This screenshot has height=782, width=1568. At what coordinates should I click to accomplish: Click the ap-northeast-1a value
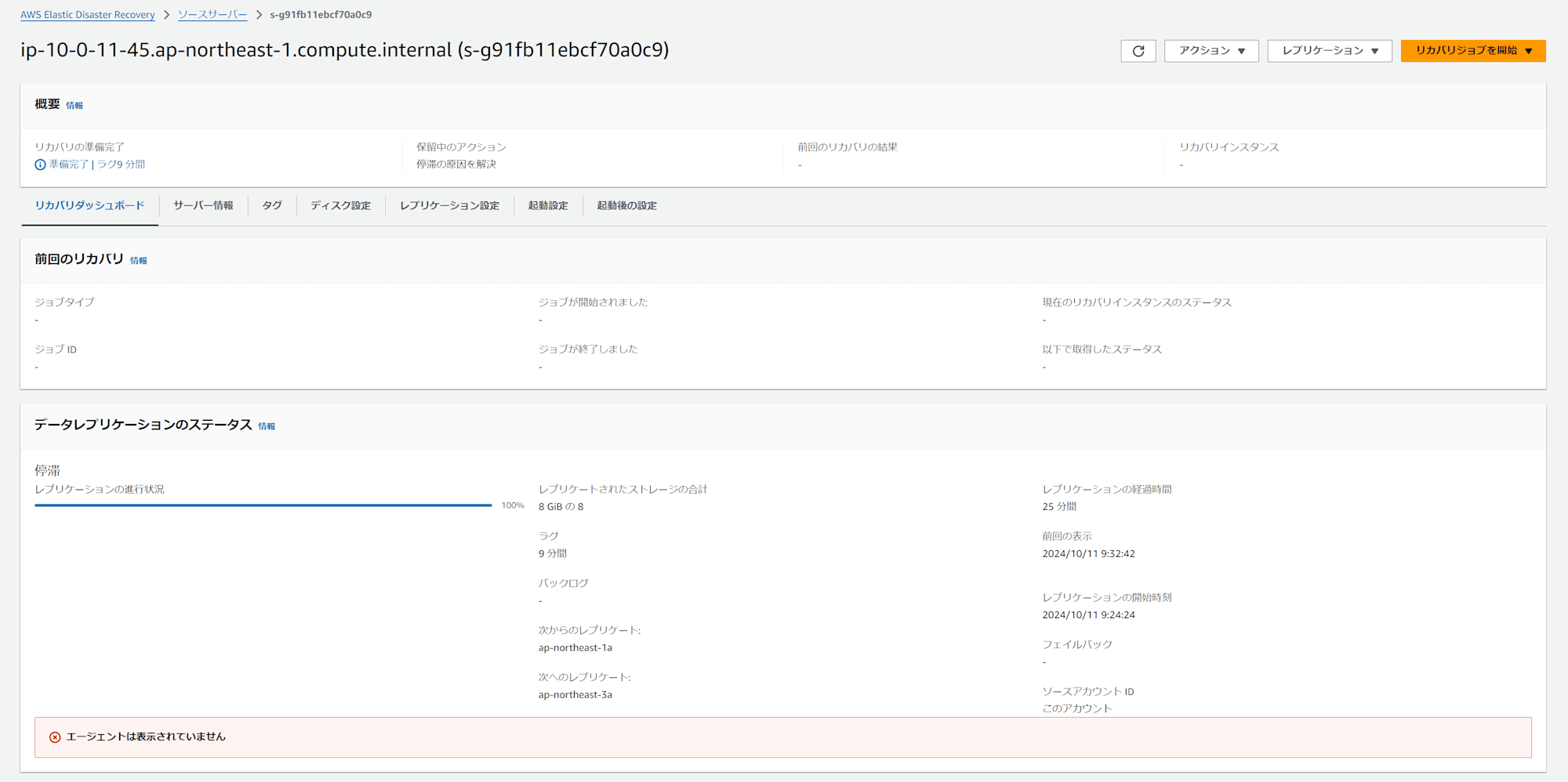click(x=575, y=648)
